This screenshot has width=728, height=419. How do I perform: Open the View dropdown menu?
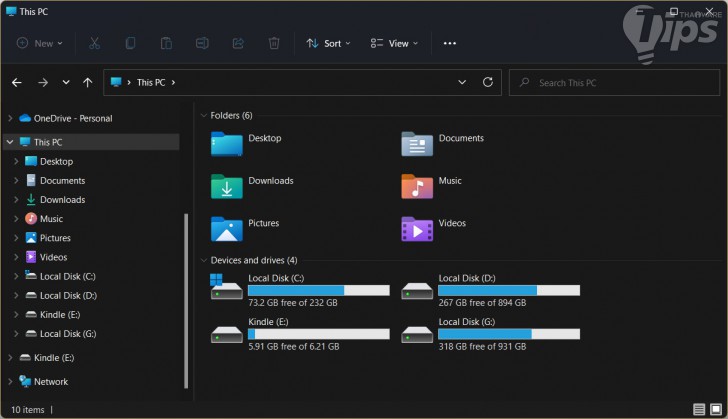[394, 43]
